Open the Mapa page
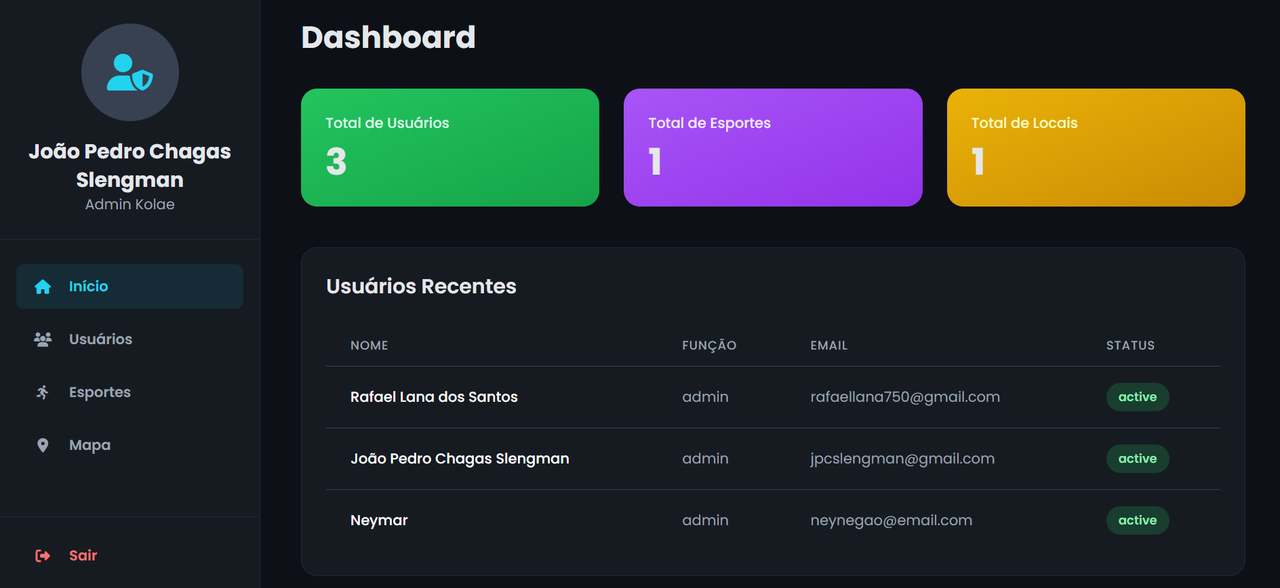The width and height of the screenshot is (1280, 588). (130, 446)
